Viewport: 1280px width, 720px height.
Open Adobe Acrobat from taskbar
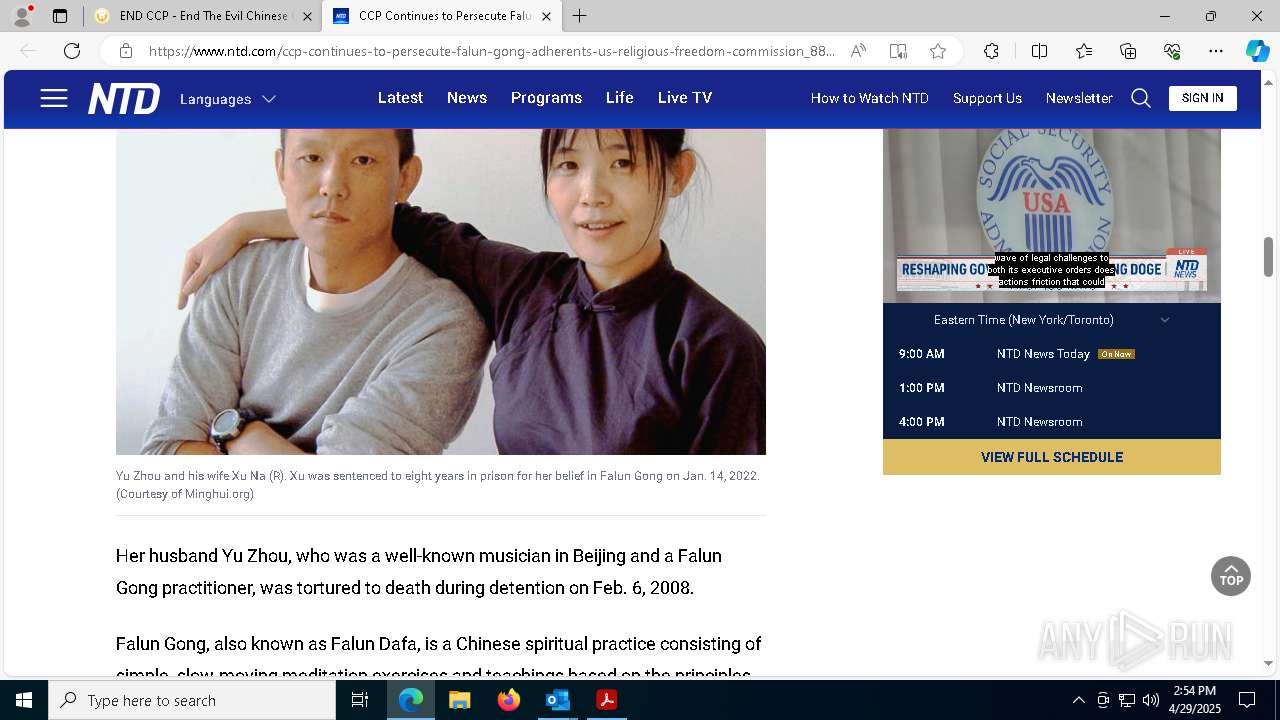click(606, 700)
